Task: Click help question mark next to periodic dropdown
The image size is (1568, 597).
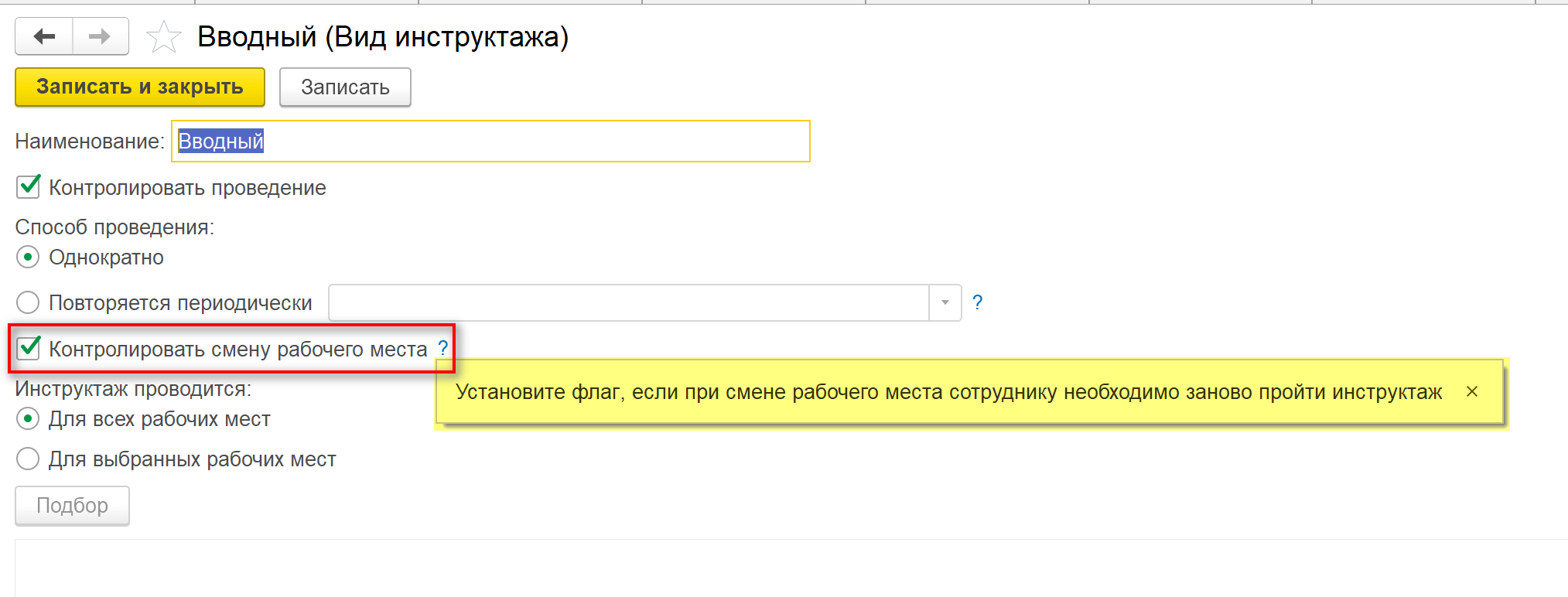Action: pos(977,302)
